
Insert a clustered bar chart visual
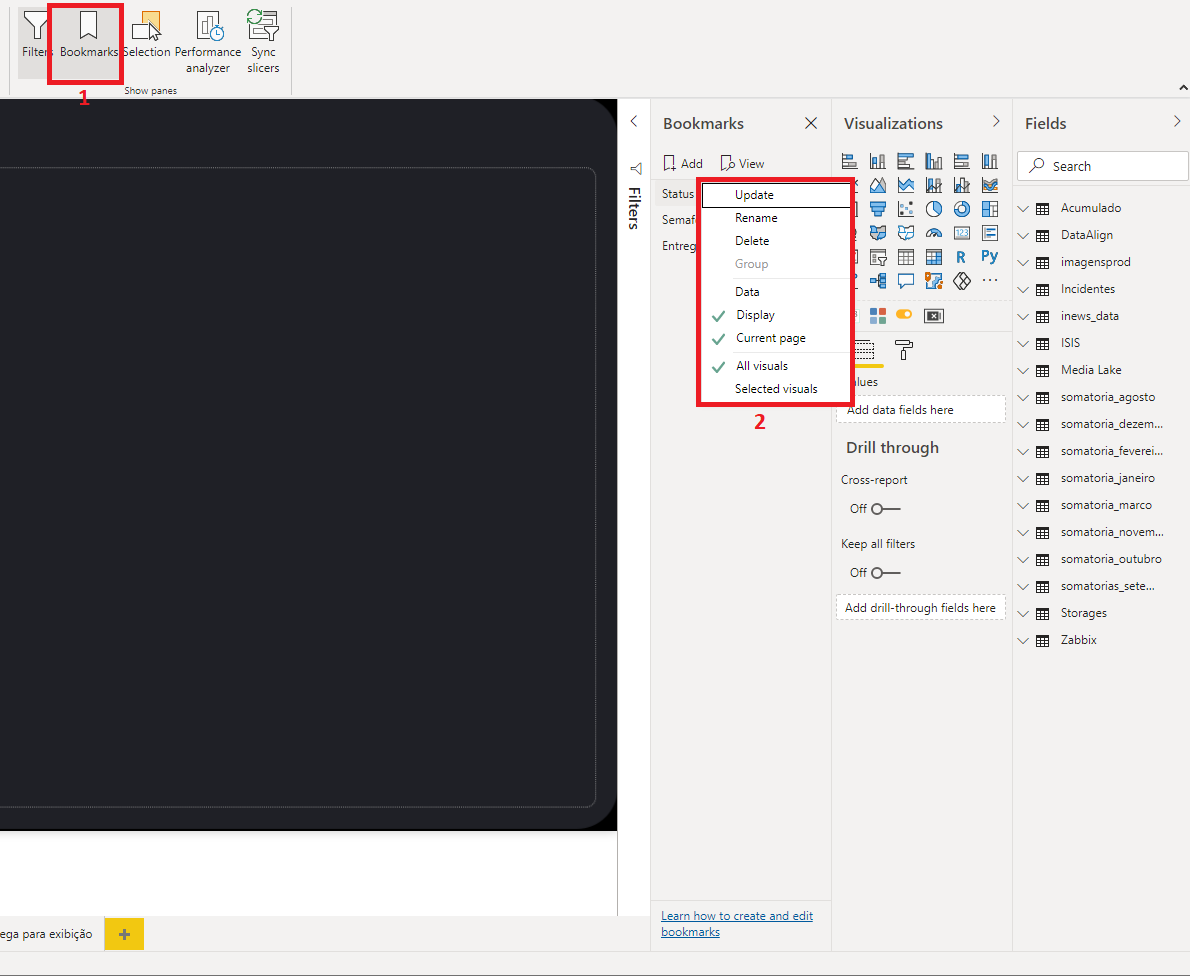pyautogui.click(x=905, y=161)
